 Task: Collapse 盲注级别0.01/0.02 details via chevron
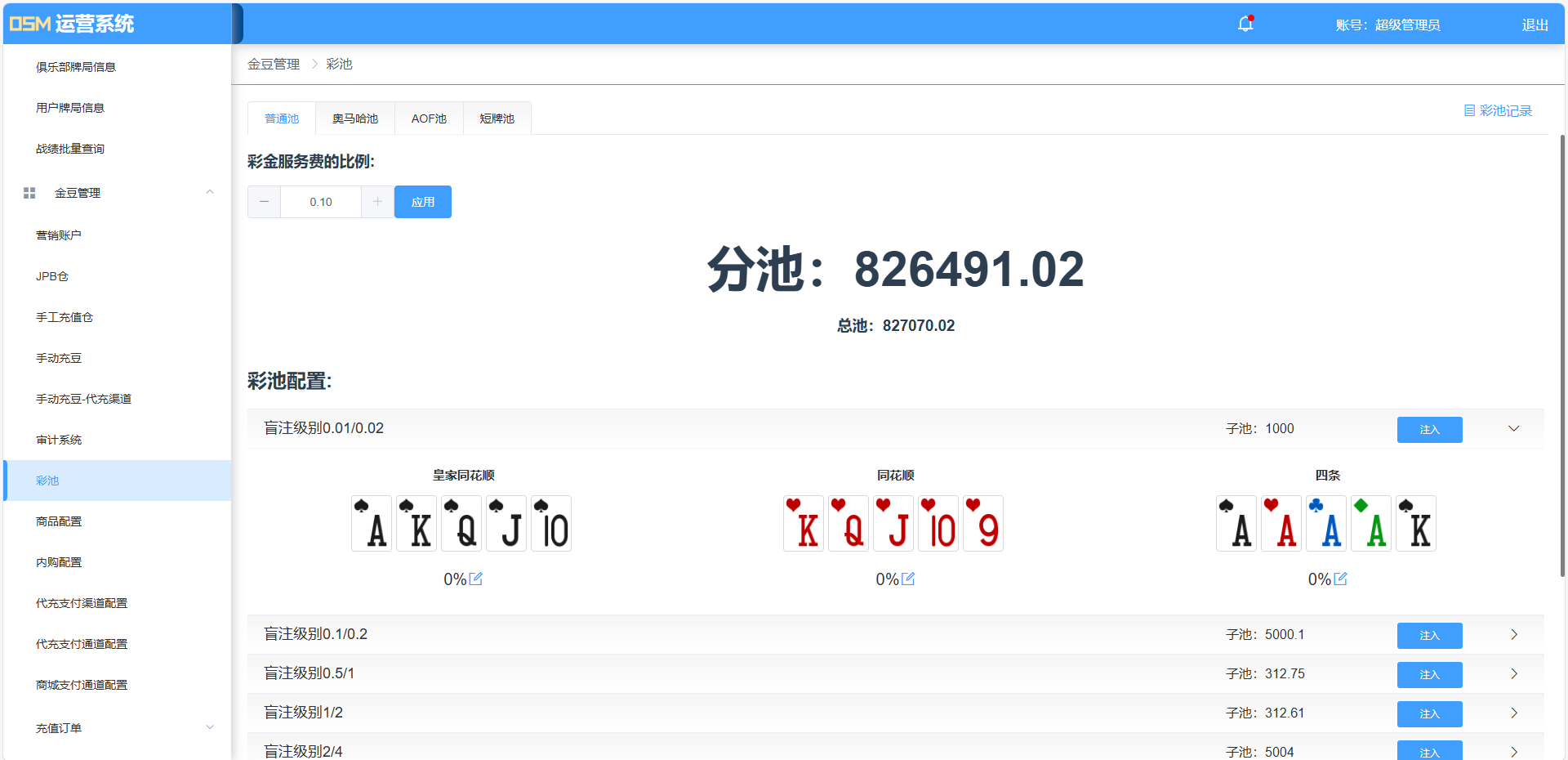[1514, 428]
